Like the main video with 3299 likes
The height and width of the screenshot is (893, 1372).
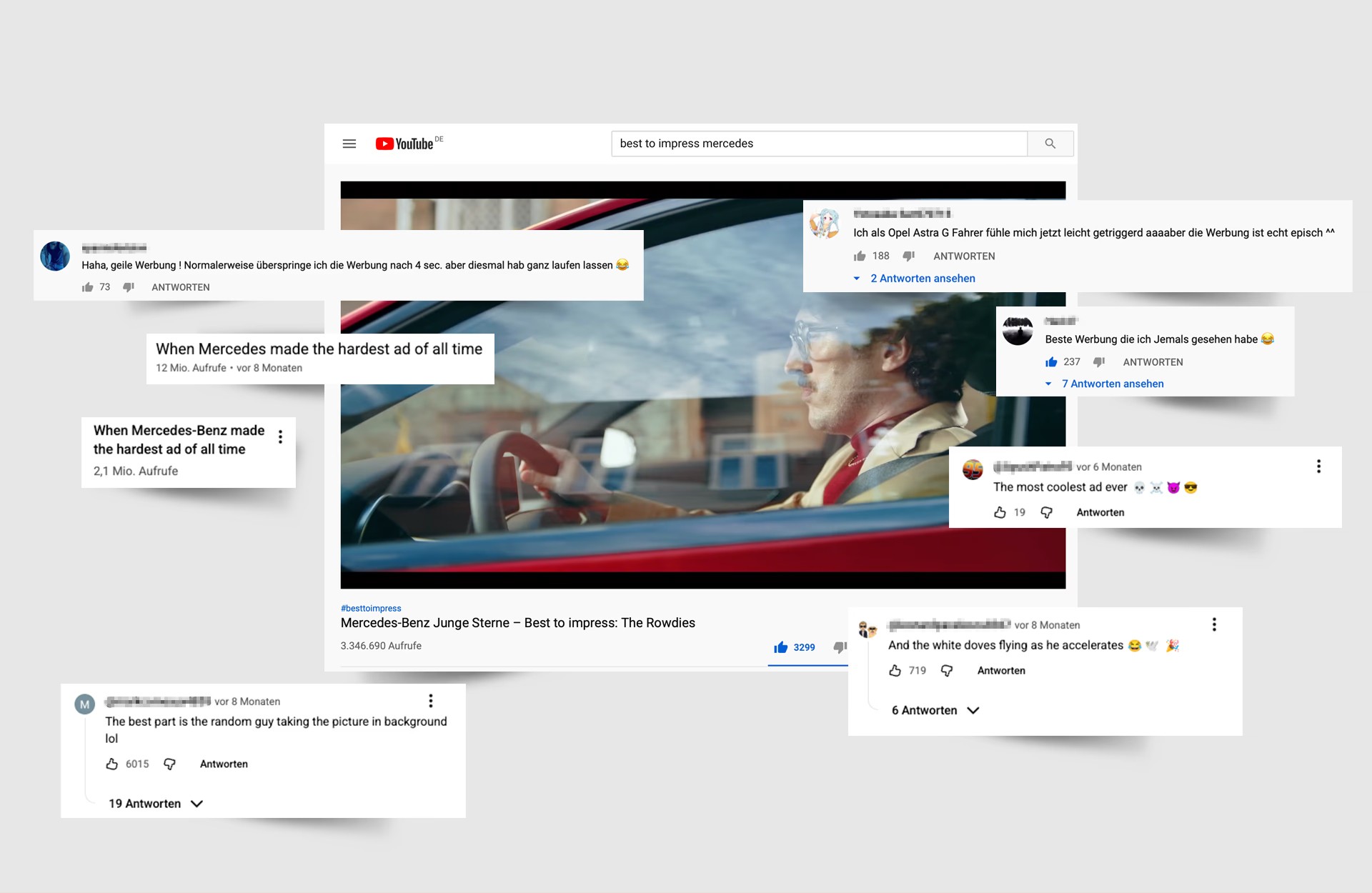click(781, 647)
